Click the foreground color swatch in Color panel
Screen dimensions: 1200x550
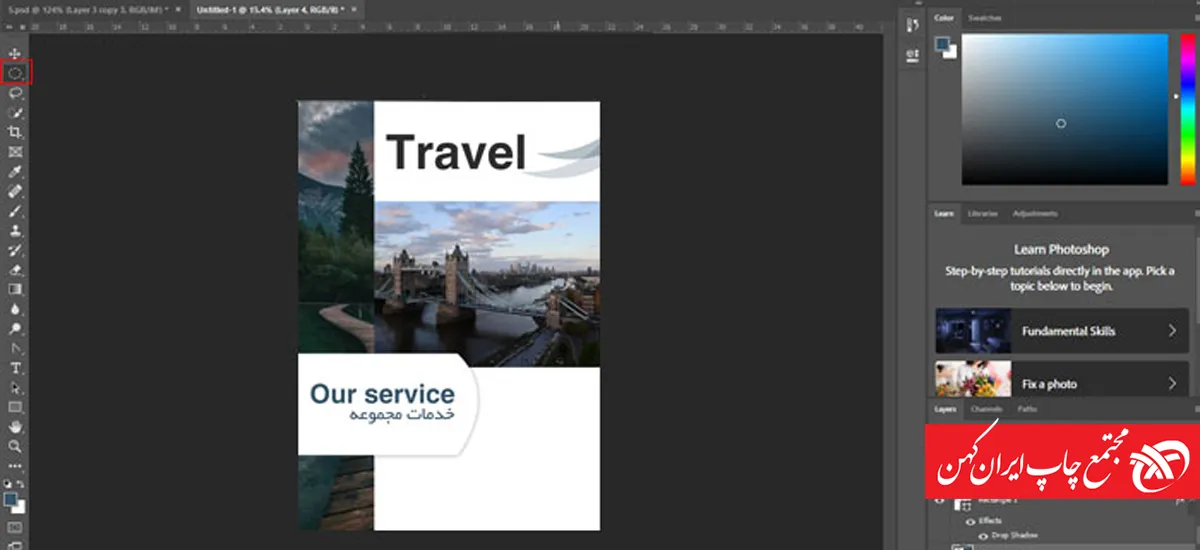pyautogui.click(x=943, y=44)
